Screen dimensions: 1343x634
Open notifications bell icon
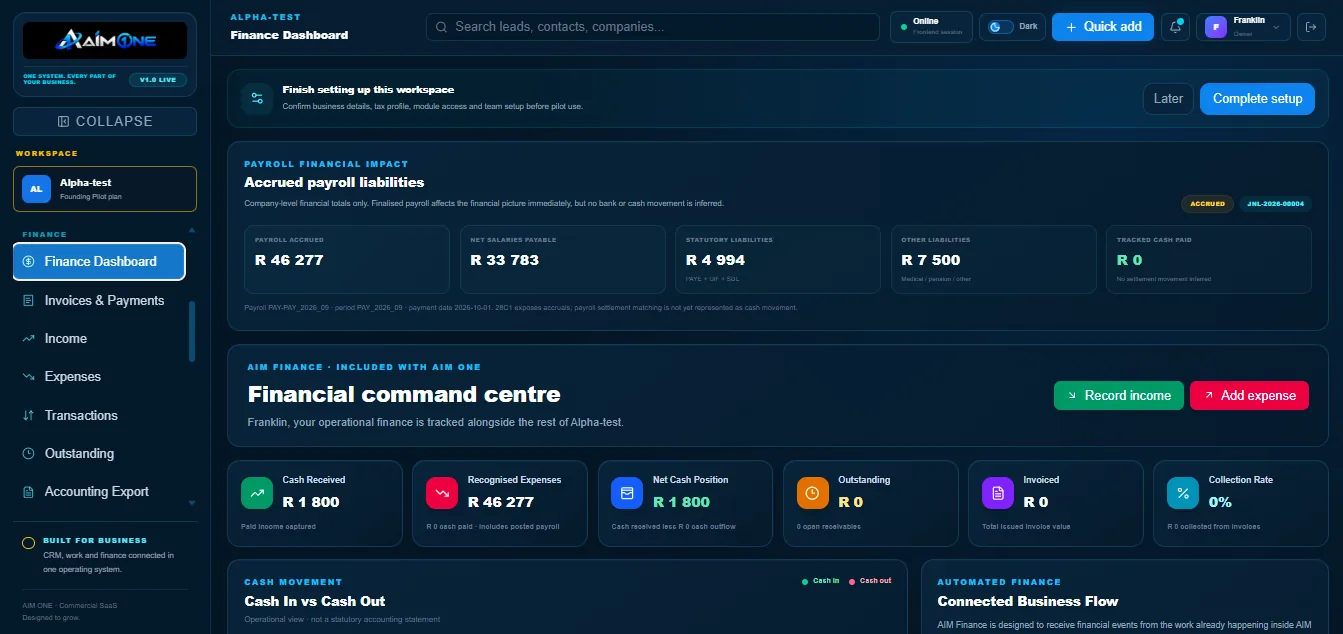click(1175, 27)
